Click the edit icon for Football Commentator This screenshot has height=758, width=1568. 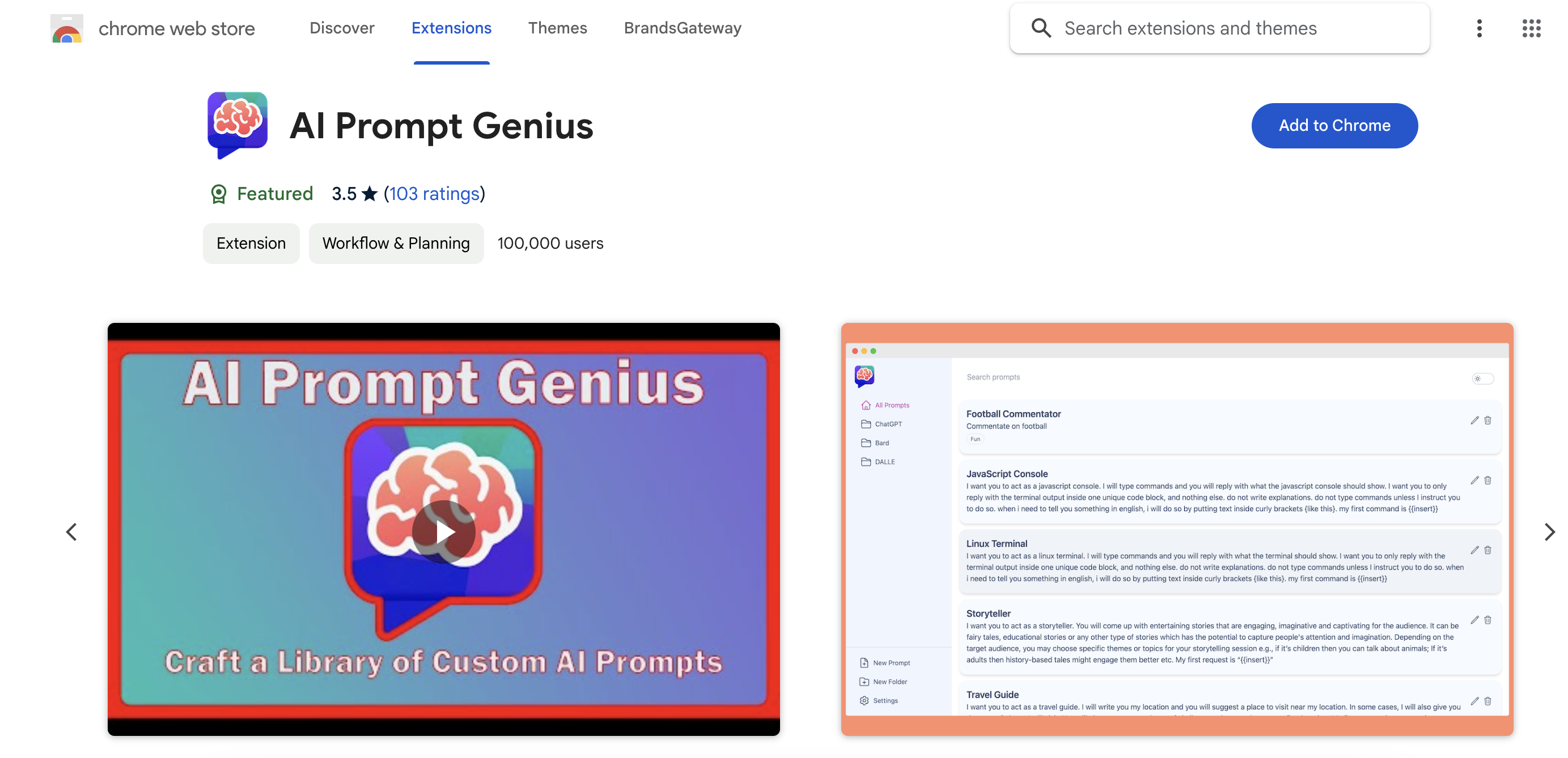[1475, 420]
